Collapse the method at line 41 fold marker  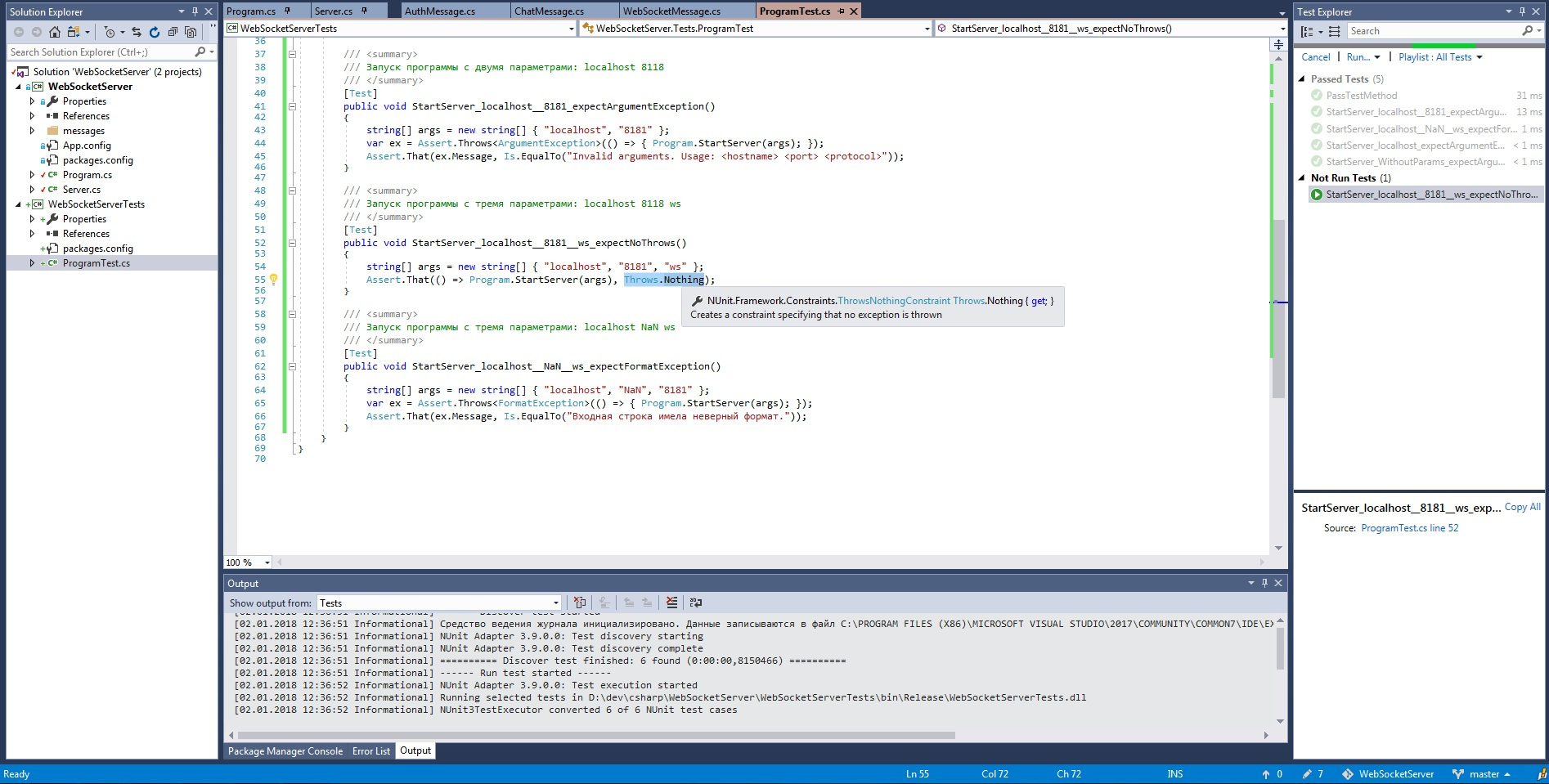click(292, 106)
